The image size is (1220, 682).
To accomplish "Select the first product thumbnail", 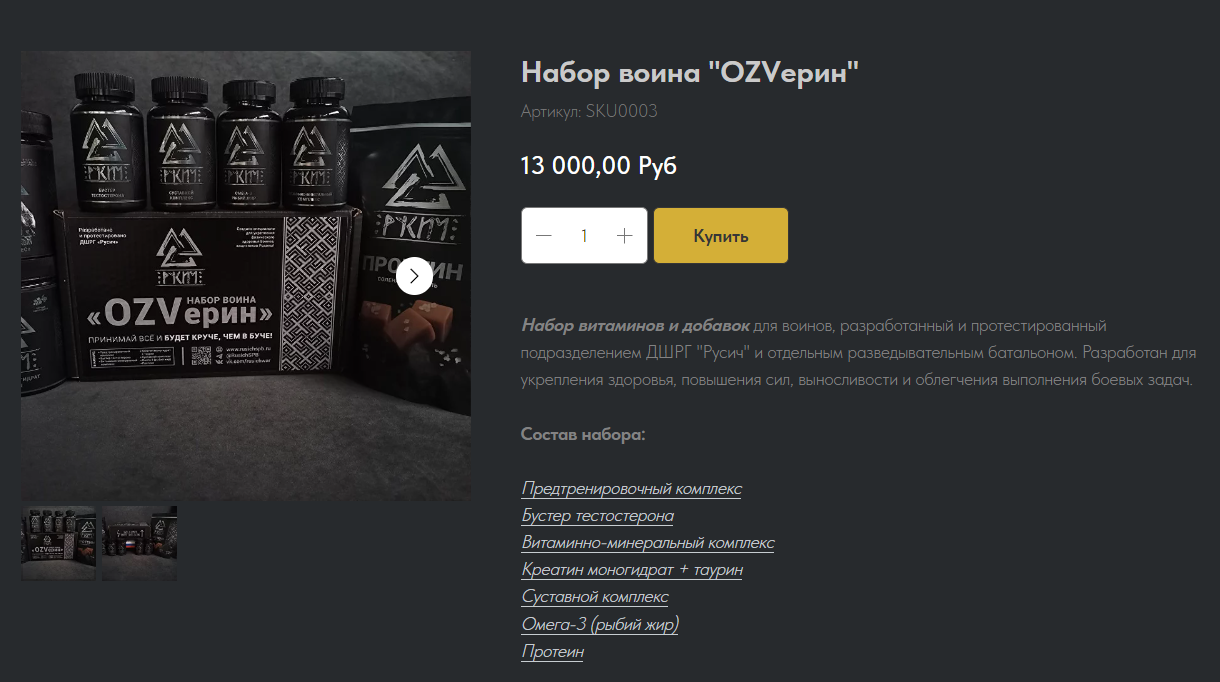I will pyautogui.click(x=58, y=543).
